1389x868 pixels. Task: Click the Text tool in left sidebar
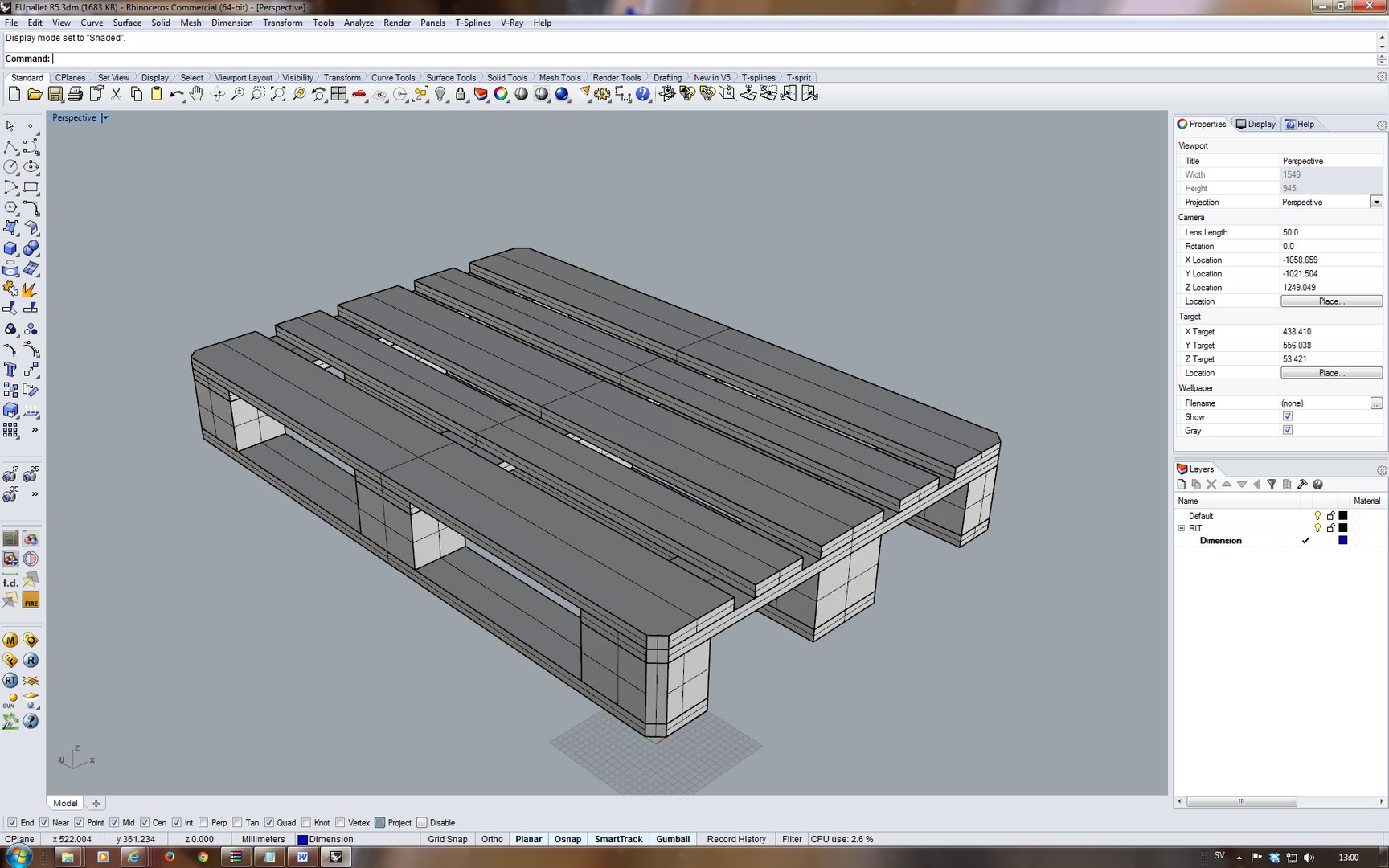click(10, 370)
